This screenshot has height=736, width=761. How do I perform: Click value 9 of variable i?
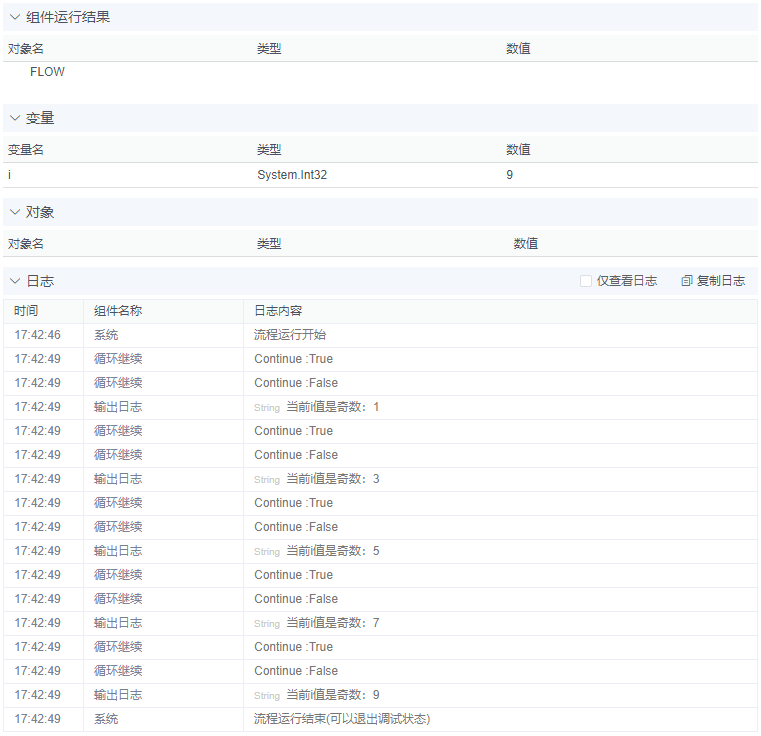click(x=510, y=175)
